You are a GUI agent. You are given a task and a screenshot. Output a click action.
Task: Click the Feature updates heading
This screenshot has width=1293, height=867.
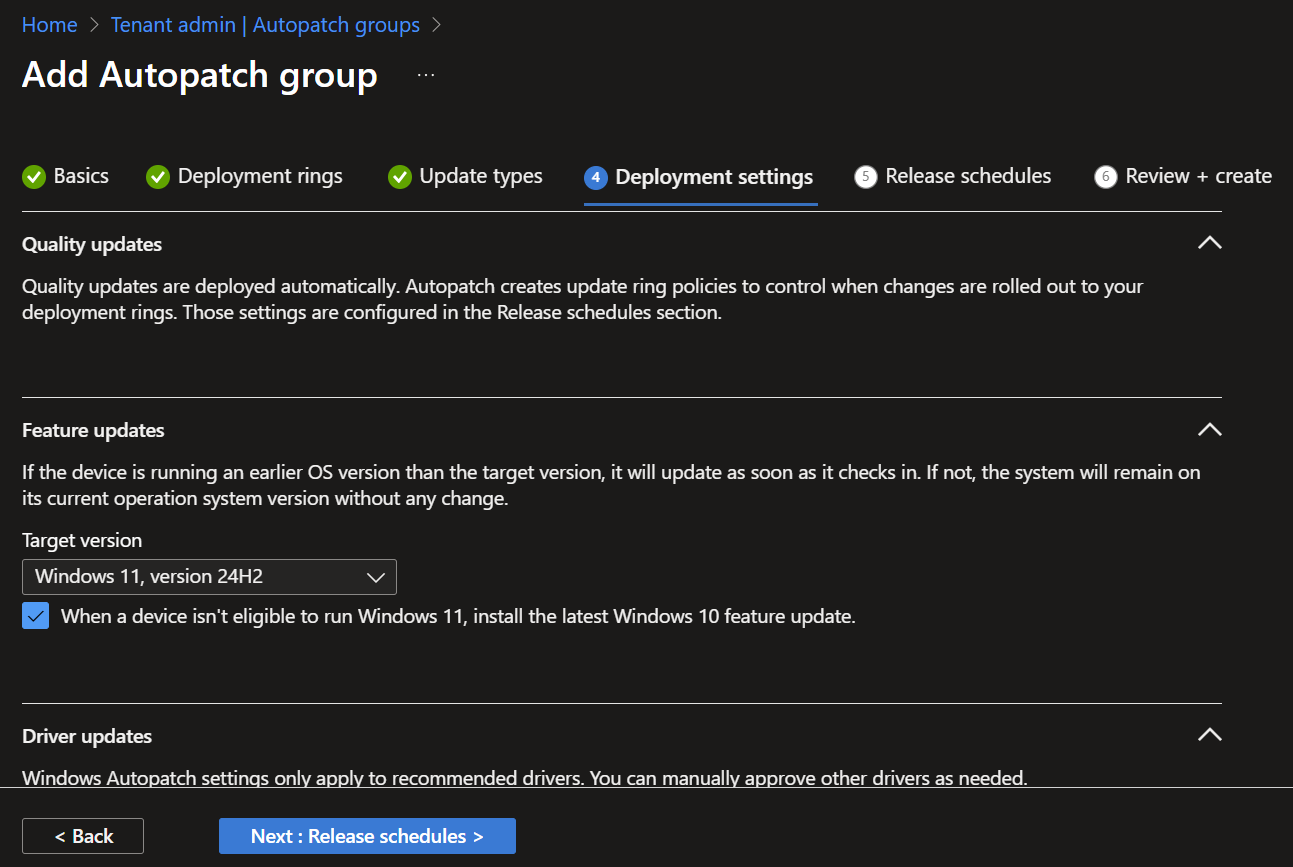coord(93,430)
